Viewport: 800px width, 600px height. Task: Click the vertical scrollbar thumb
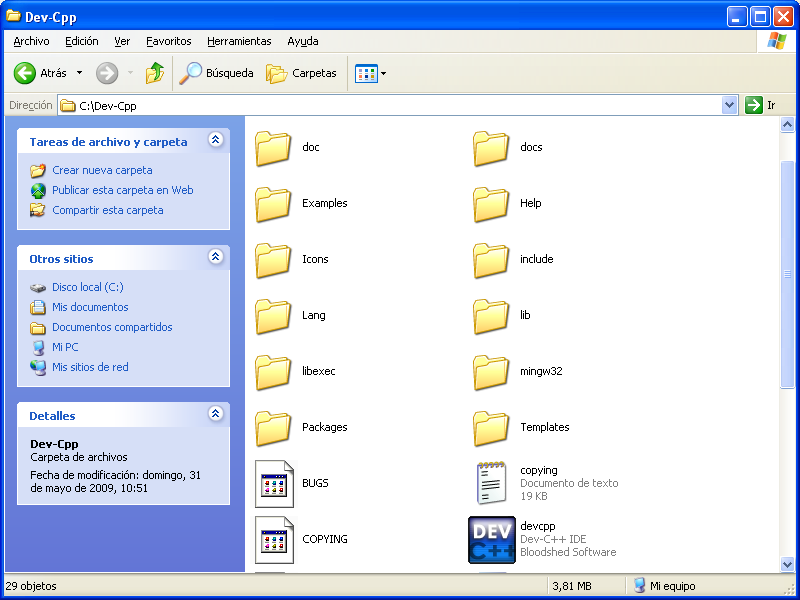[787, 274]
